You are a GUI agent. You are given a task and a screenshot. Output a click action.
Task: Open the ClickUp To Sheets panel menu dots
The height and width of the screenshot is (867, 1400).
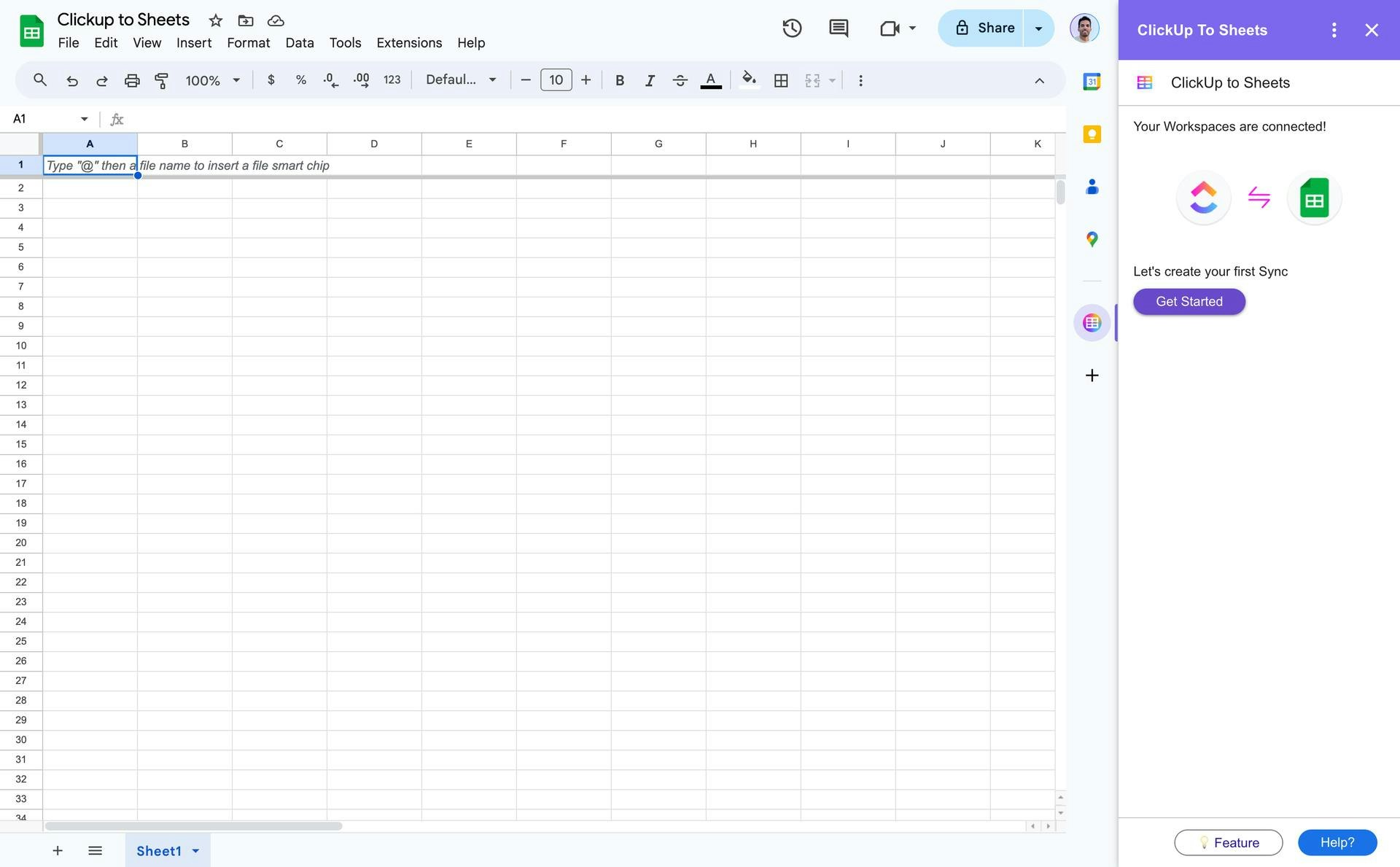click(1334, 30)
